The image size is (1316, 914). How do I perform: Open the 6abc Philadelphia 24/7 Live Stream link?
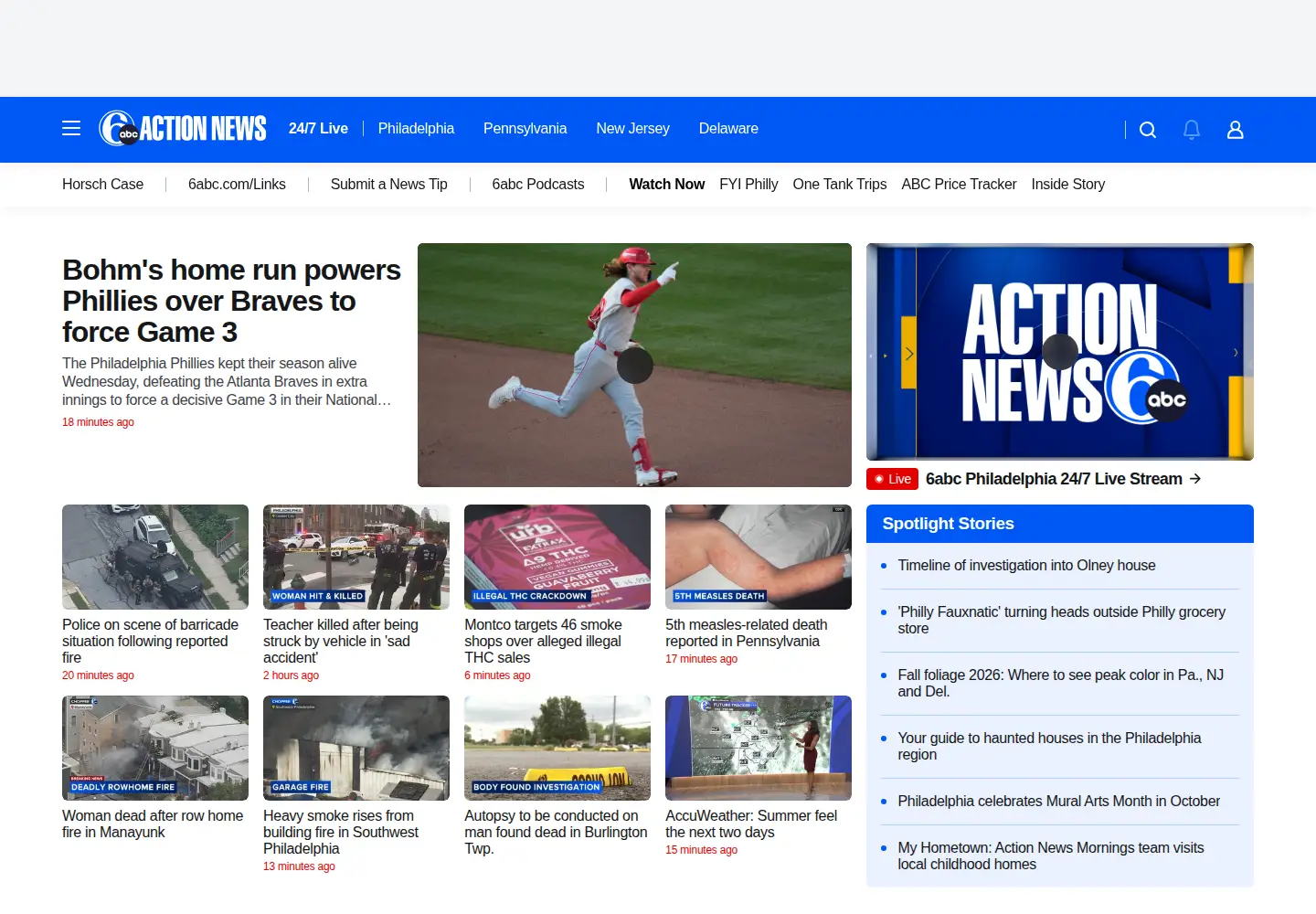point(1063,479)
